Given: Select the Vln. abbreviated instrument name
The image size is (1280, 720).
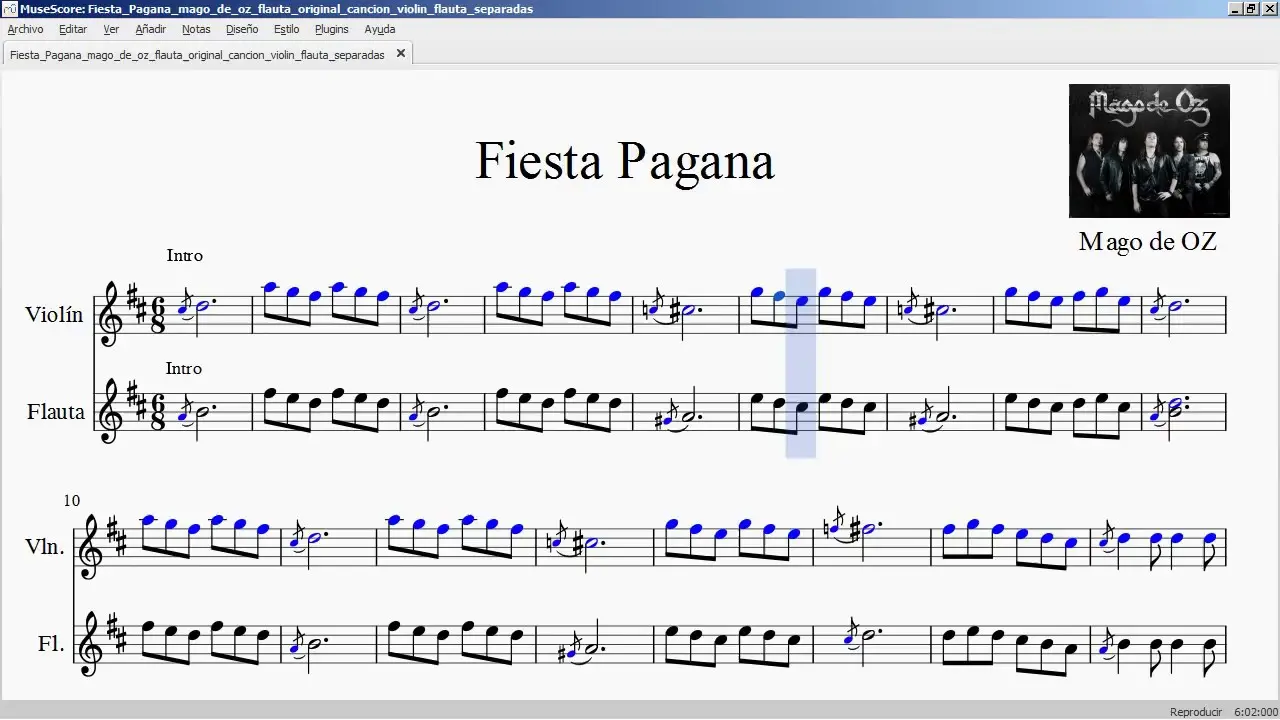Looking at the screenshot, I should [47, 547].
